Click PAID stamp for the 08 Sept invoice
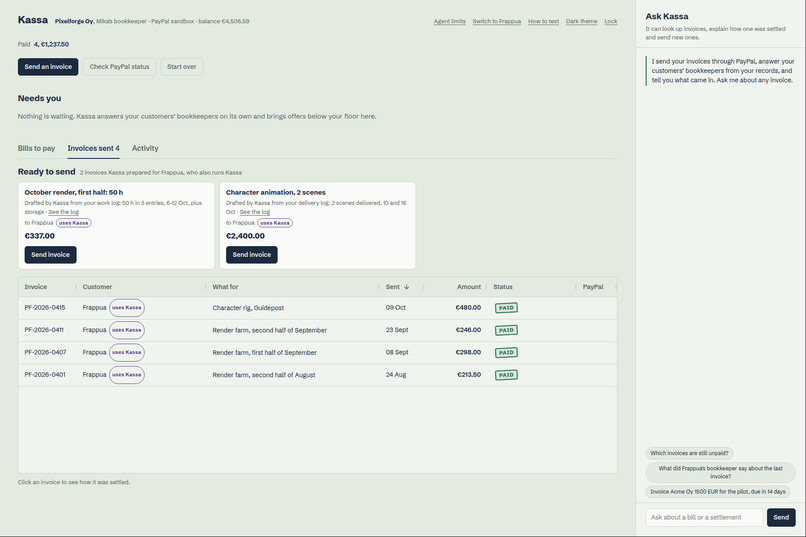The width and height of the screenshot is (806, 537). click(506, 353)
